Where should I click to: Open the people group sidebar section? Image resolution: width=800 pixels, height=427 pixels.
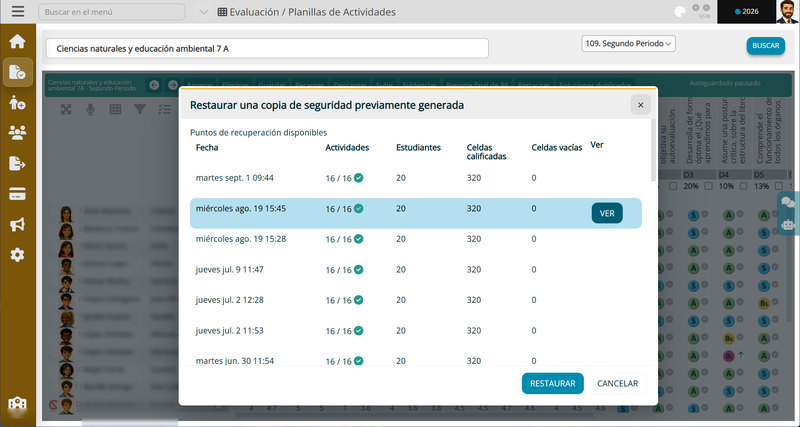coord(17,133)
